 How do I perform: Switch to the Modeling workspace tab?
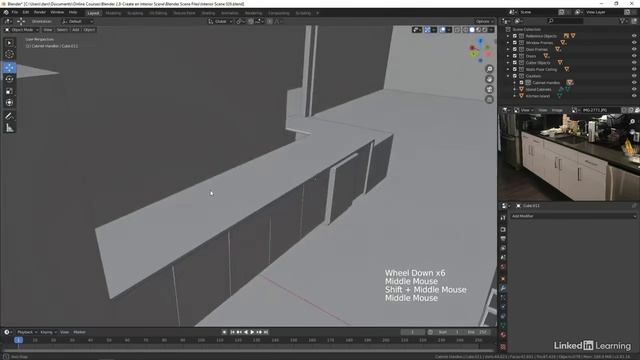point(113,13)
